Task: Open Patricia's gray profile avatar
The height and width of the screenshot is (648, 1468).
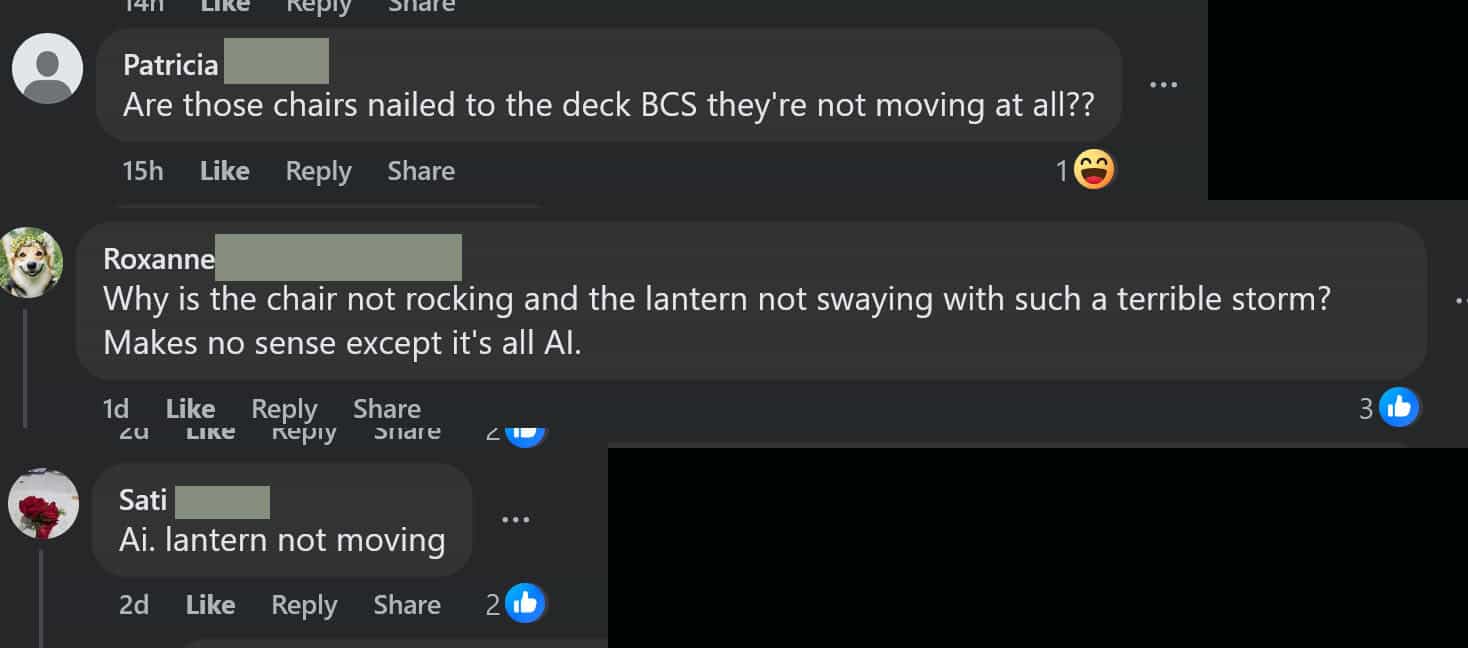Action: (47, 69)
